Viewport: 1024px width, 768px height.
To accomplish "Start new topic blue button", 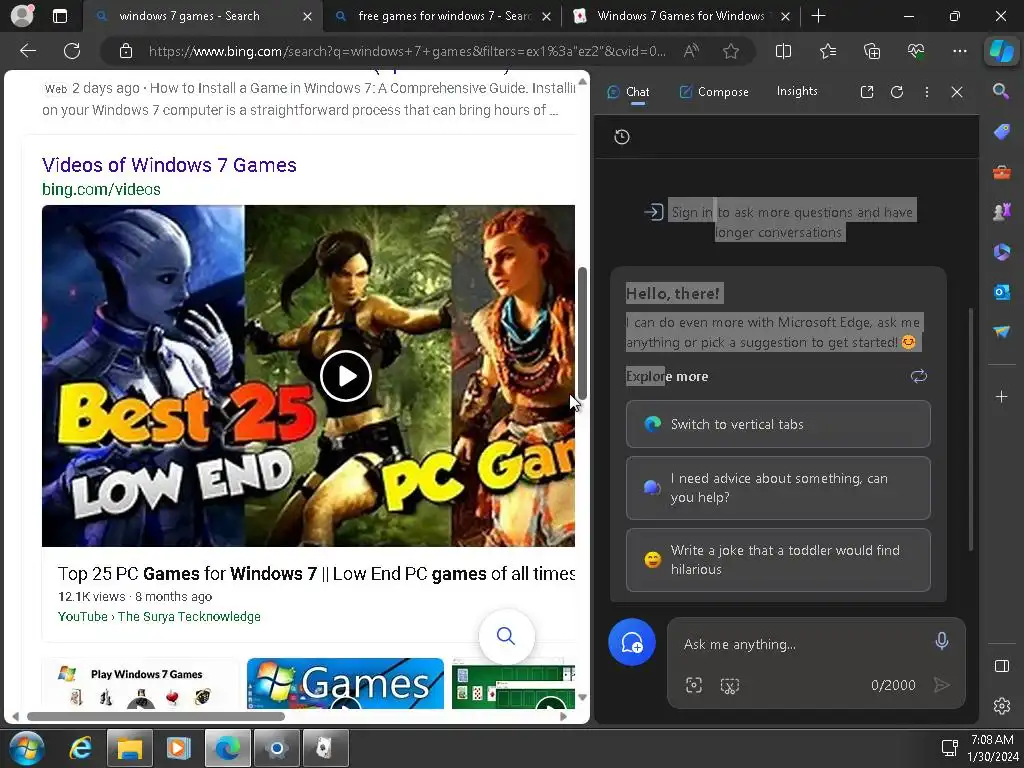I will pos(632,642).
